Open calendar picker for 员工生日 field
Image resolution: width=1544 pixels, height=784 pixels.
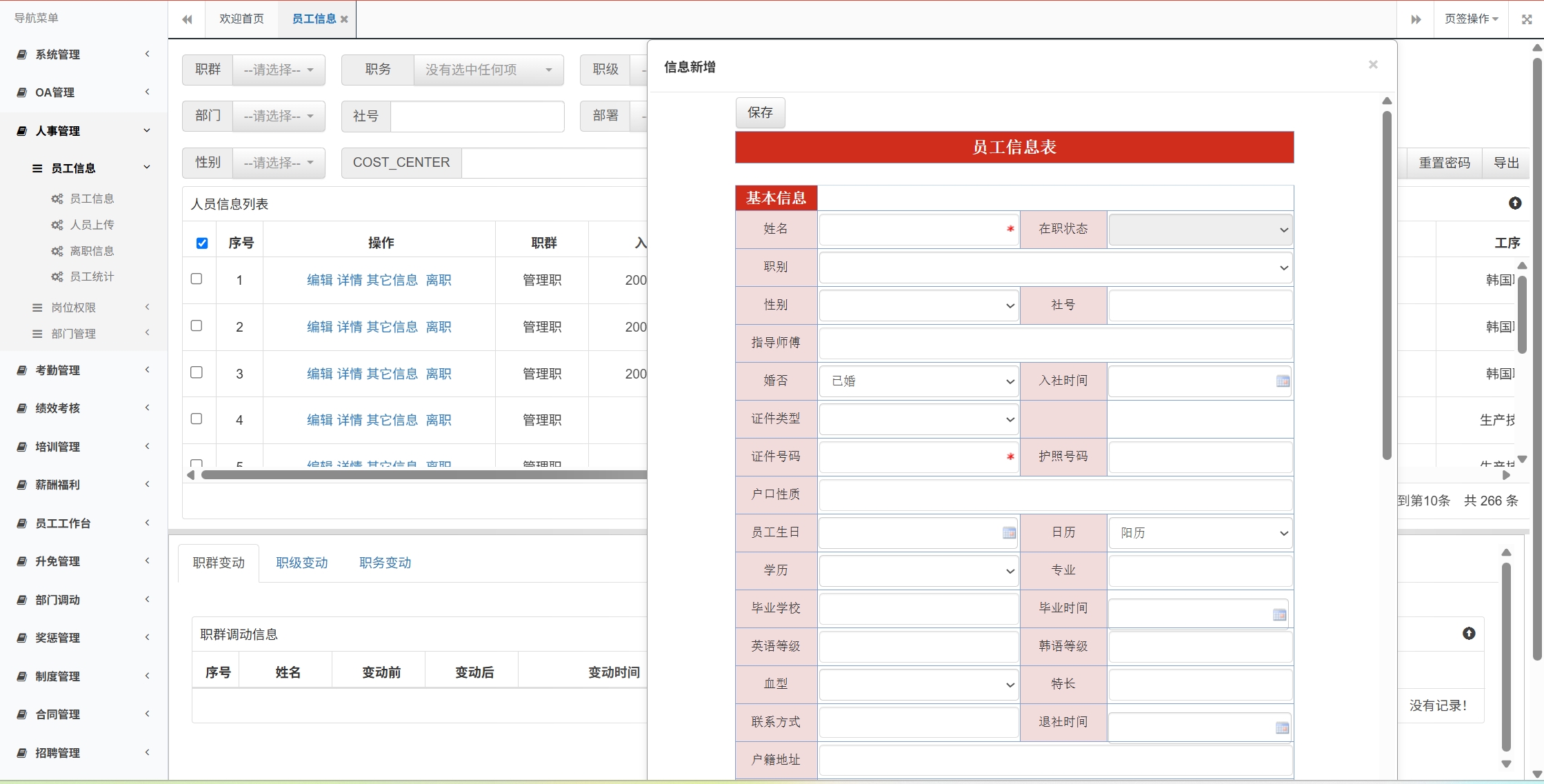coord(1009,532)
